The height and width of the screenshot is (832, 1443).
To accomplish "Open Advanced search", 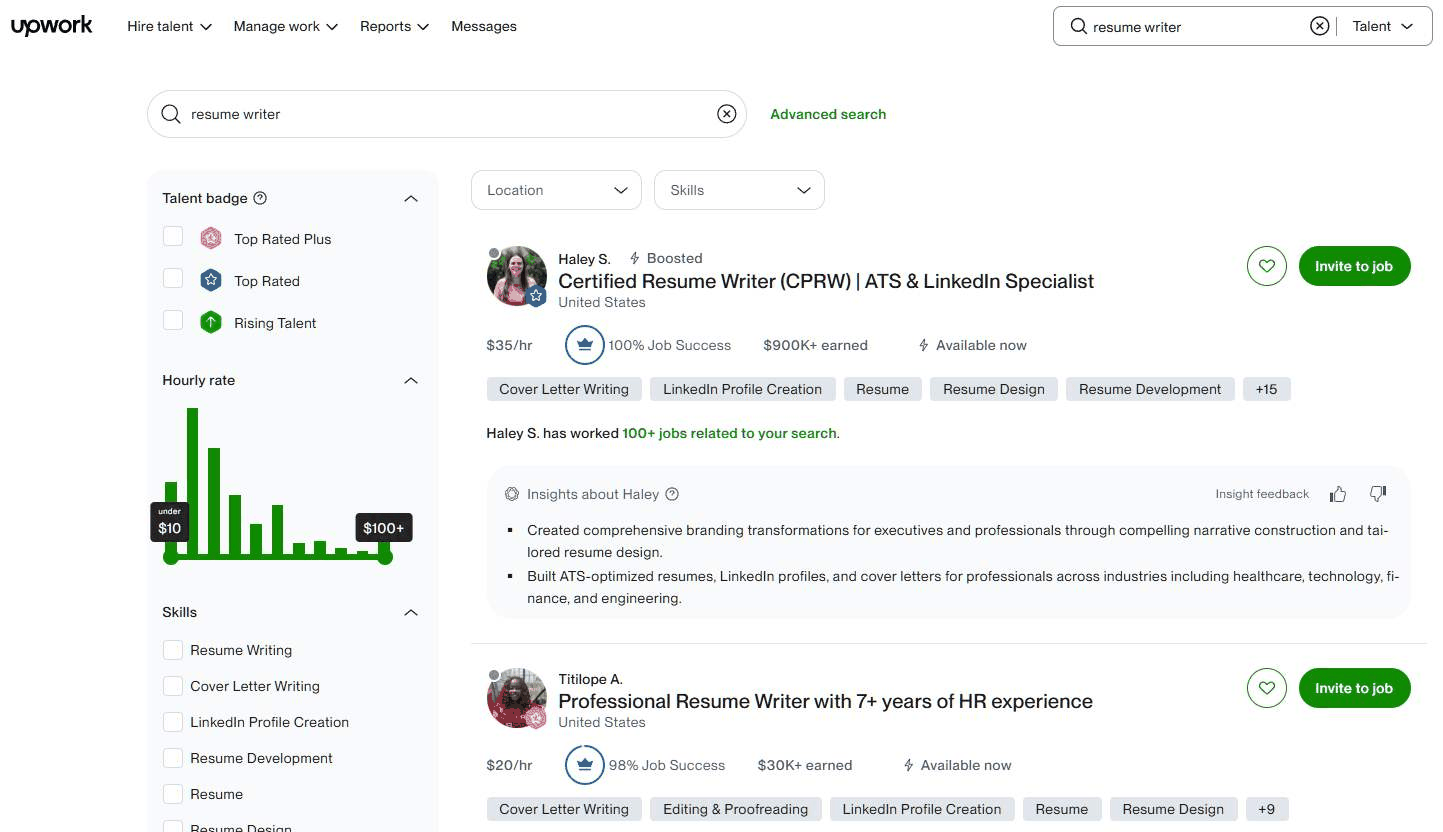I will 828,114.
